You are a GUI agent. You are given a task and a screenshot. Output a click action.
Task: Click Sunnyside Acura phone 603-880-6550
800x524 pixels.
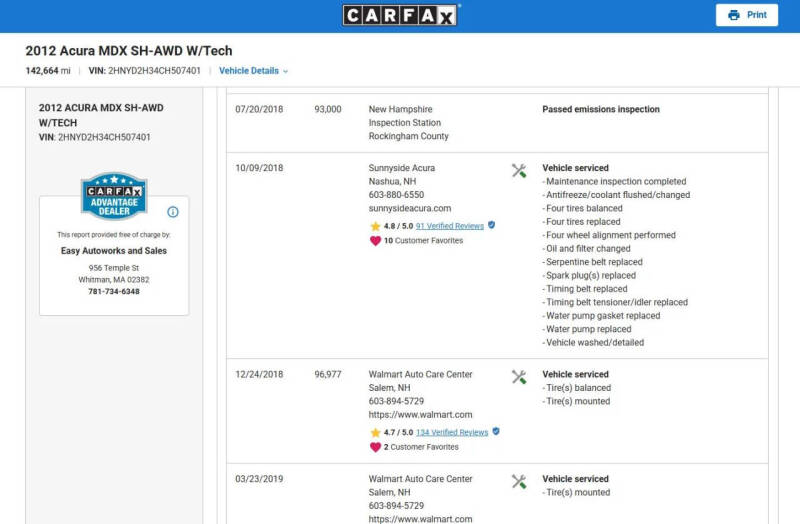[x=396, y=195]
